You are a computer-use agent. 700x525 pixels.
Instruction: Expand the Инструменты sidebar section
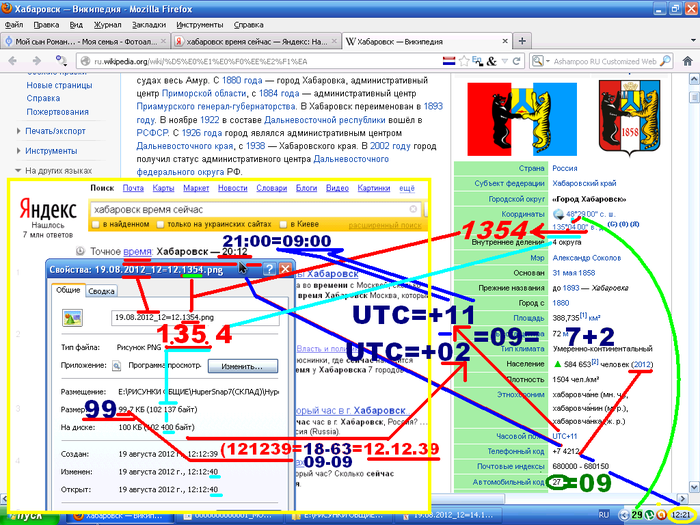18,151
